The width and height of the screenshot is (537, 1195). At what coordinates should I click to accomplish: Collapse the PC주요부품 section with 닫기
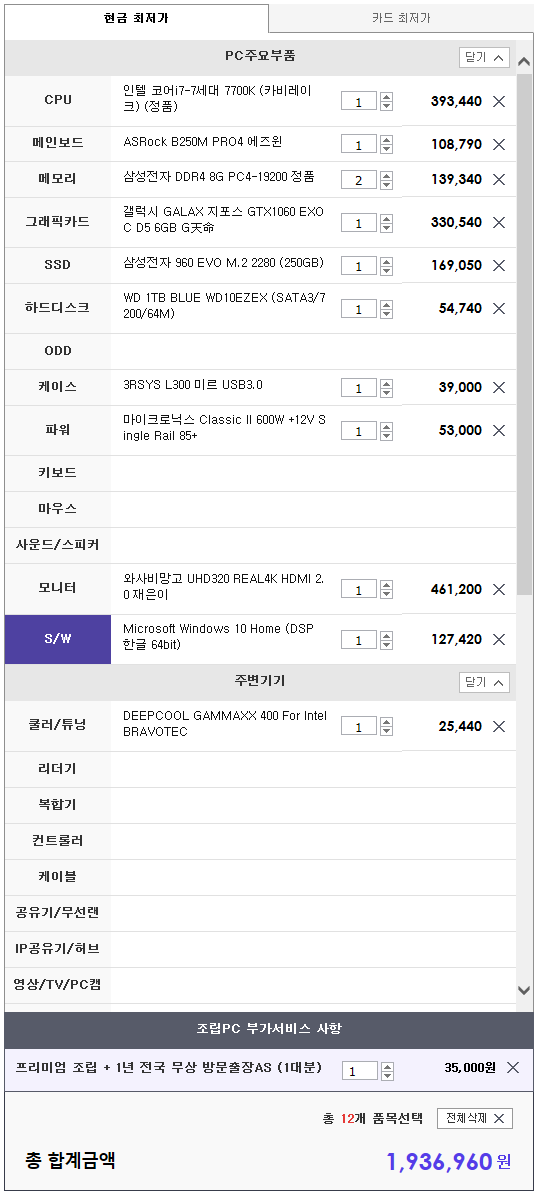484,57
